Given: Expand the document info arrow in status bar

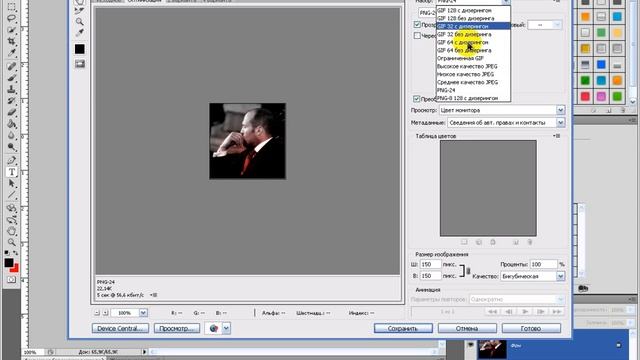Looking at the screenshot, I should pyautogui.click(x=144, y=352).
